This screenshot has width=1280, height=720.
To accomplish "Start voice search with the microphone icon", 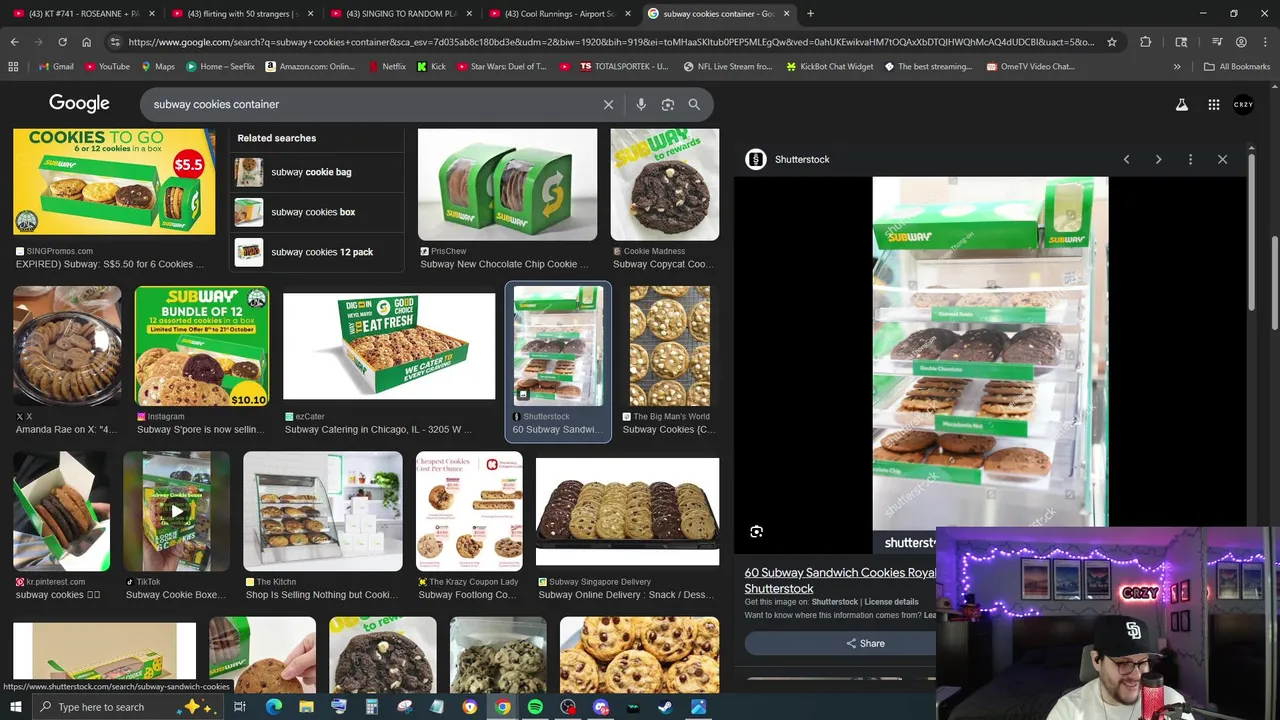I will 641,104.
